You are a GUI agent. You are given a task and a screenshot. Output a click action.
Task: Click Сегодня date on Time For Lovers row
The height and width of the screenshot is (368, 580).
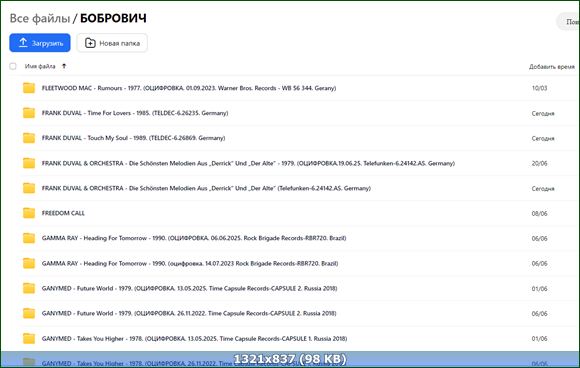click(543, 114)
